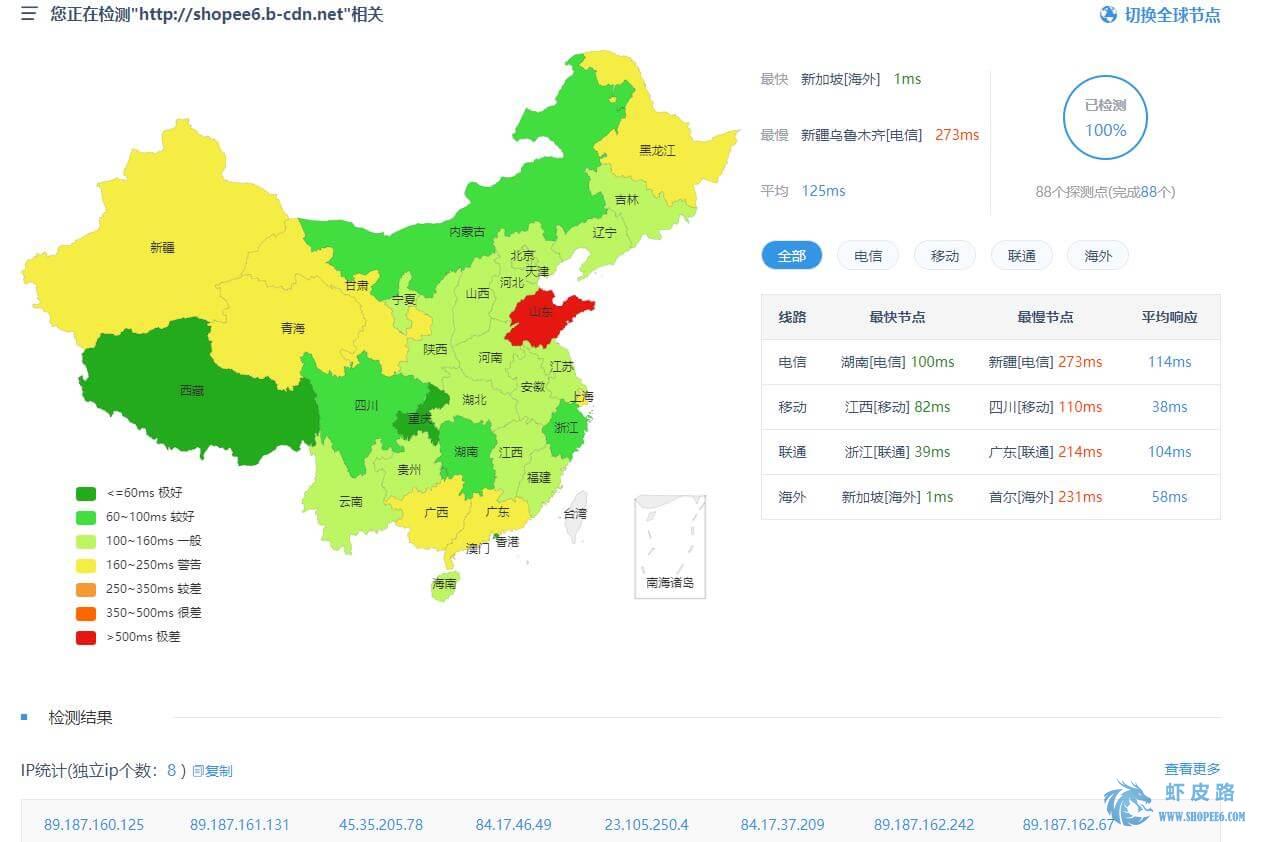The height and width of the screenshot is (842, 1262).
Task: Select the 全部 filter tab
Action: [x=791, y=256]
